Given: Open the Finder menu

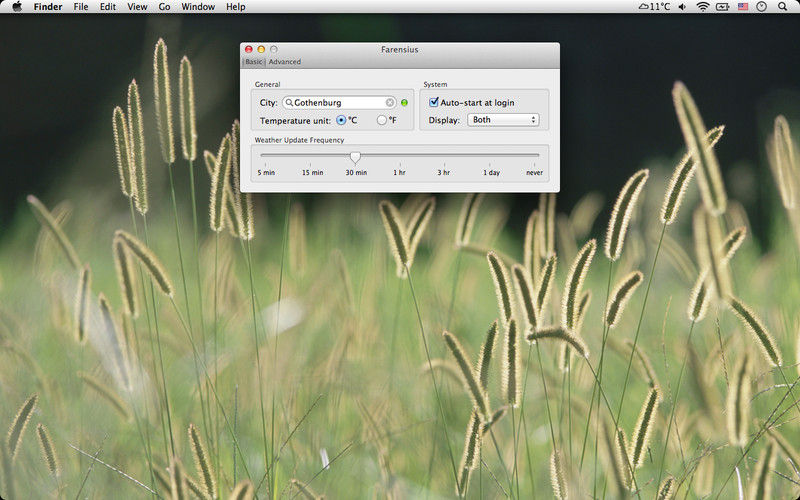Looking at the screenshot, I should (x=48, y=7).
